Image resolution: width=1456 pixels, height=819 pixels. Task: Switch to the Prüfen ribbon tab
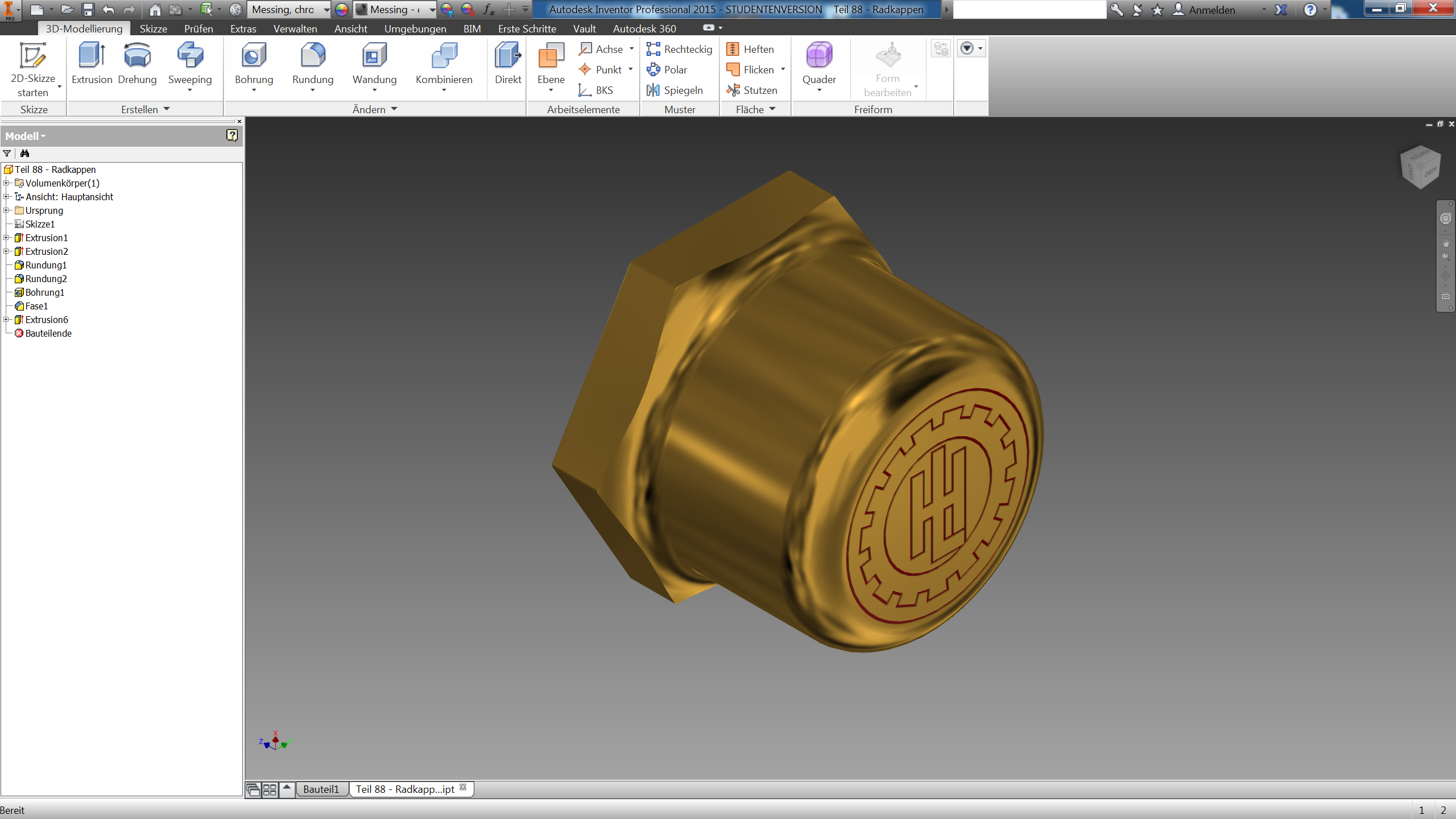(x=198, y=28)
